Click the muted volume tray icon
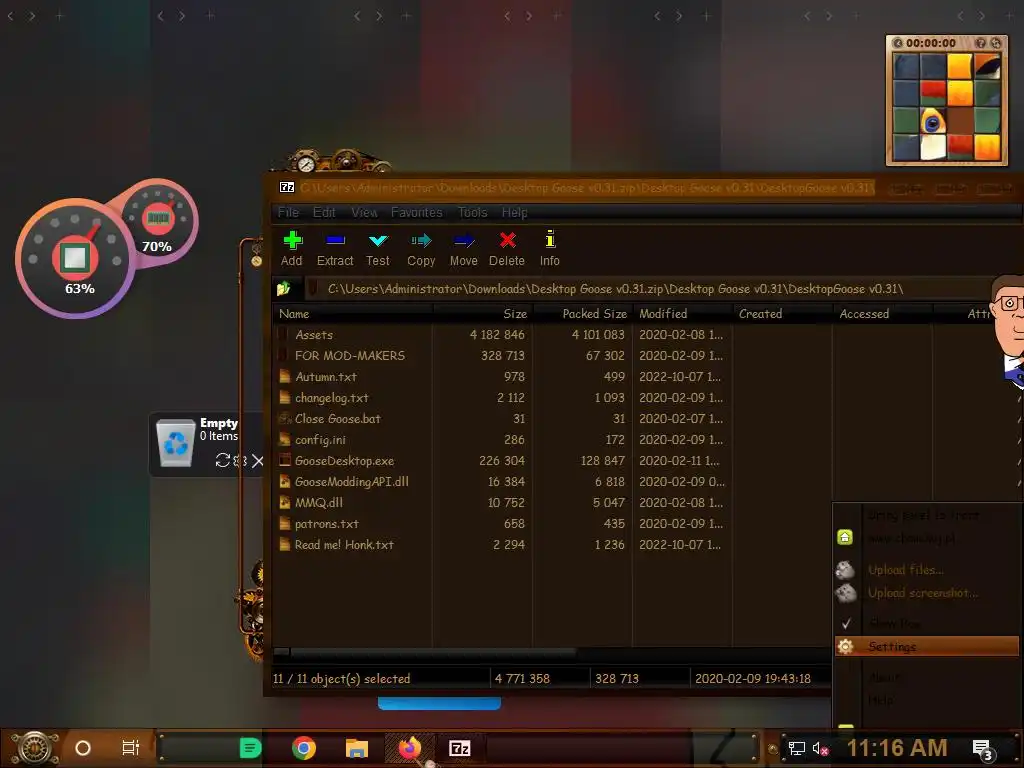The image size is (1024, 768). [x=820, y=748]
